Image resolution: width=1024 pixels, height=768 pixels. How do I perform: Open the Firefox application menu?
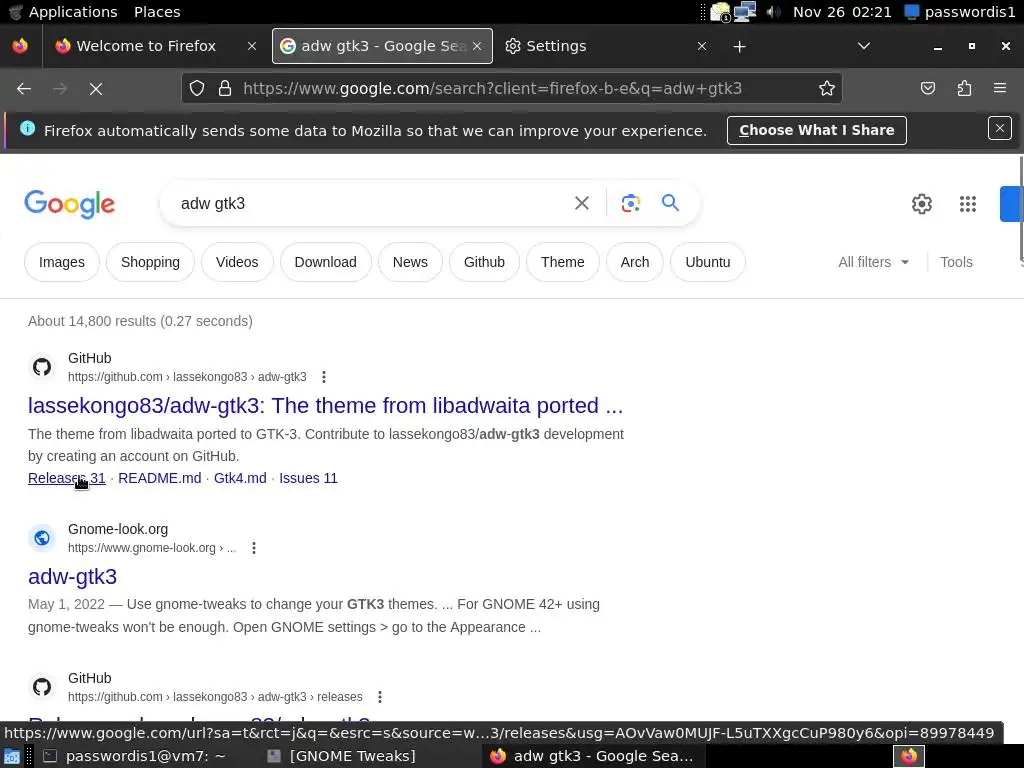(1000, 88)
